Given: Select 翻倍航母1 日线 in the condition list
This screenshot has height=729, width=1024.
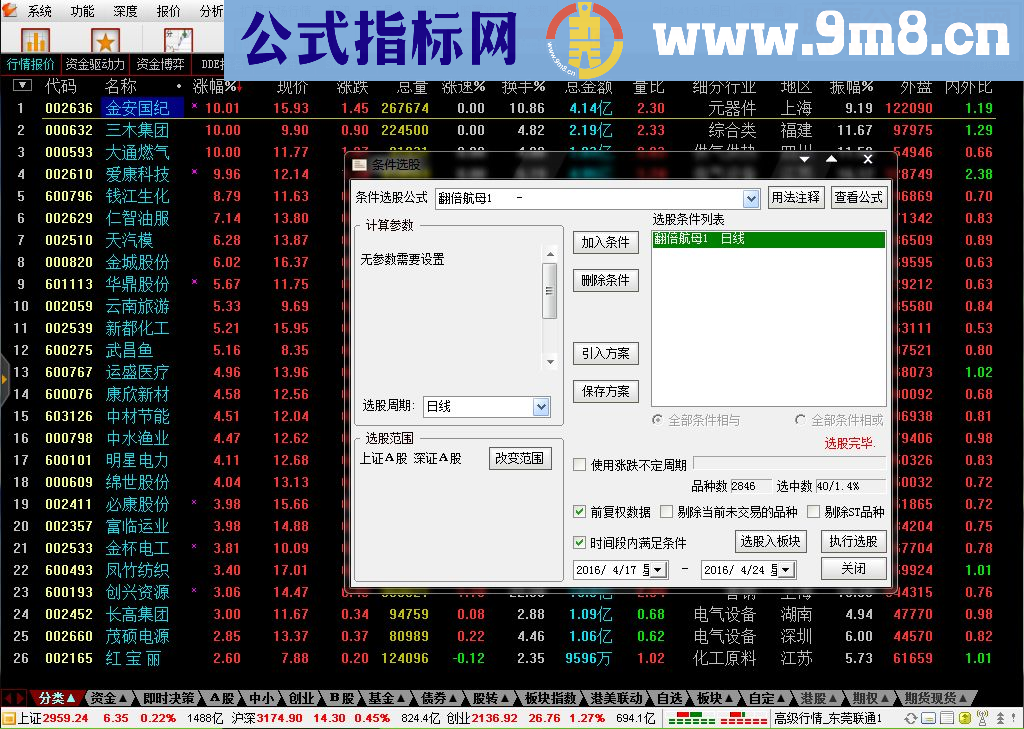Looking at the screenshot, I should tap(768, 240).
